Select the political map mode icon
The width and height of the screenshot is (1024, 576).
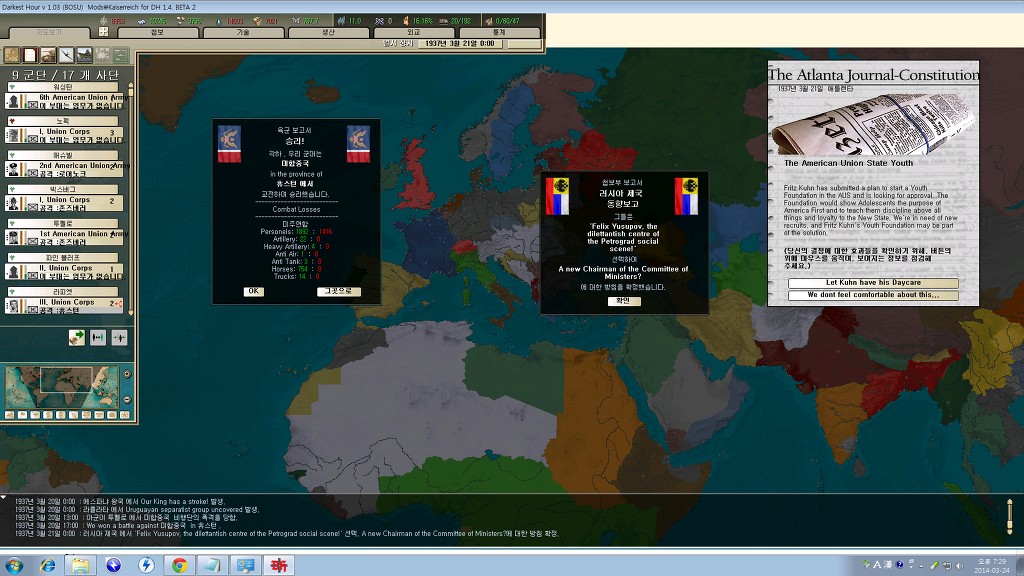point(12,55)
